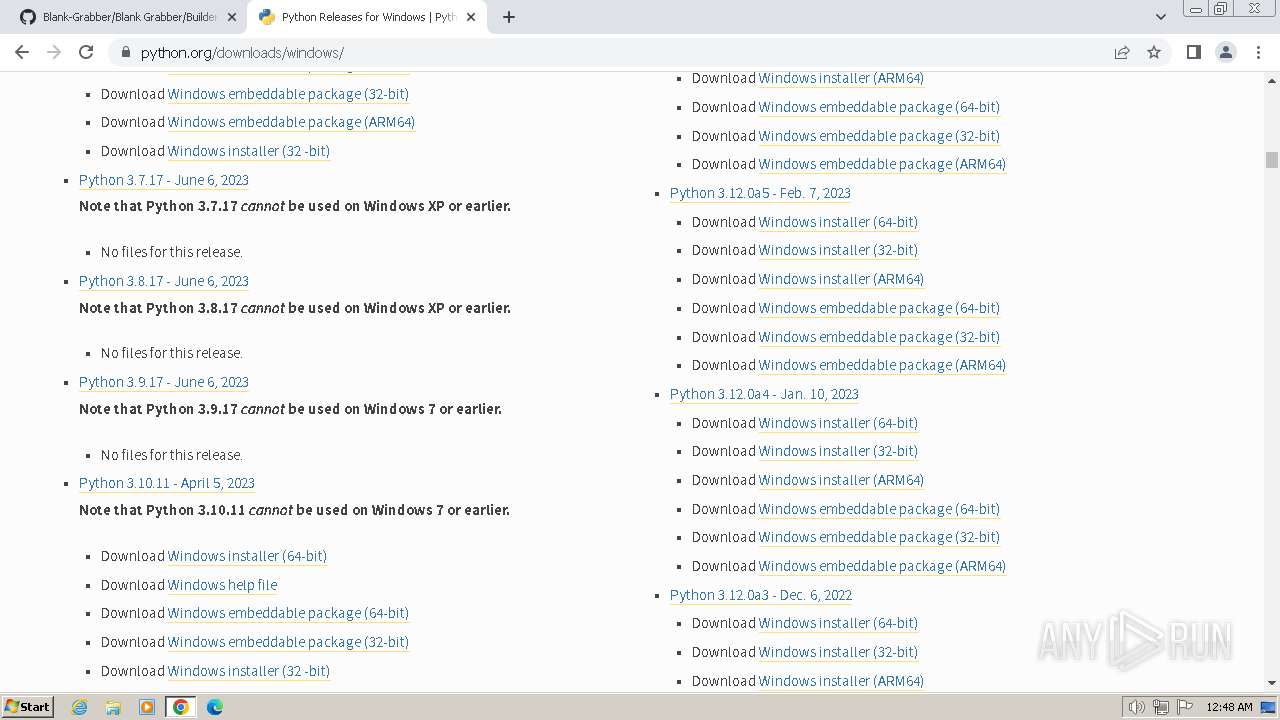Download Windows installer (64-bit) for Python 3.12.0a3
The width and height of the screenshot is (1280, 720).
838,623
